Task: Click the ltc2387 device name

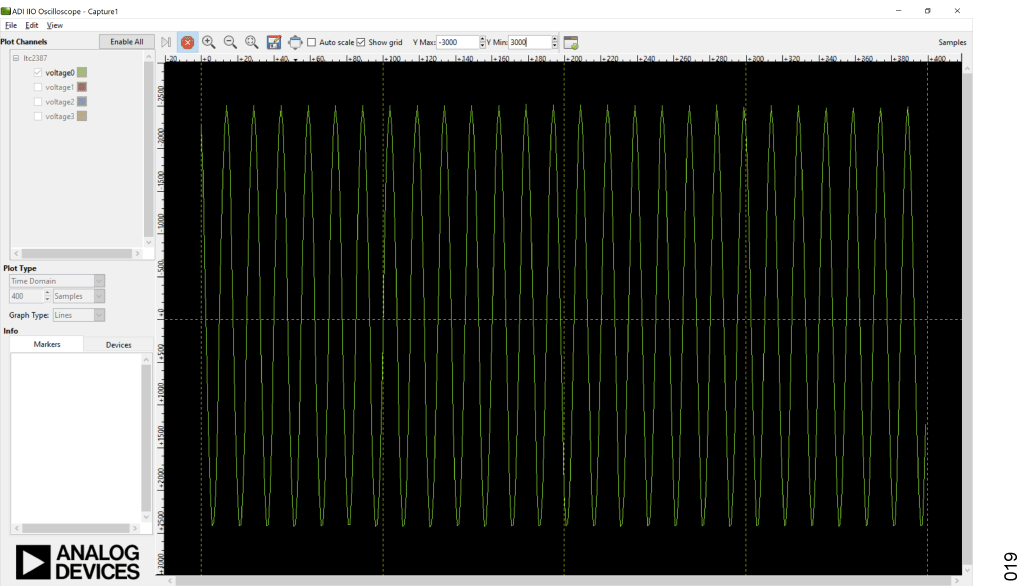Action: point(35,58)
